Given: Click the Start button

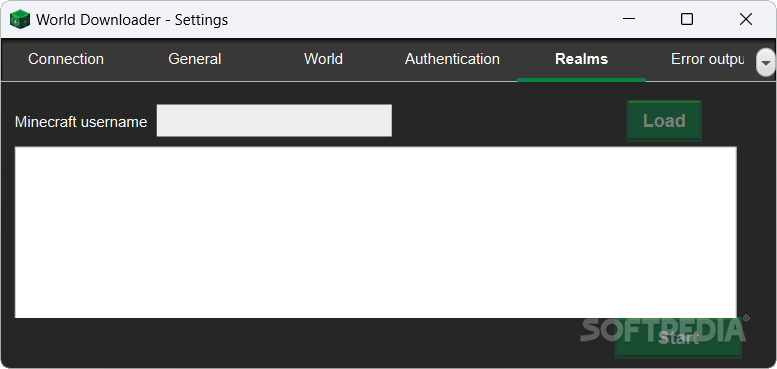Looking at the screenshot, I should [678, 338].
